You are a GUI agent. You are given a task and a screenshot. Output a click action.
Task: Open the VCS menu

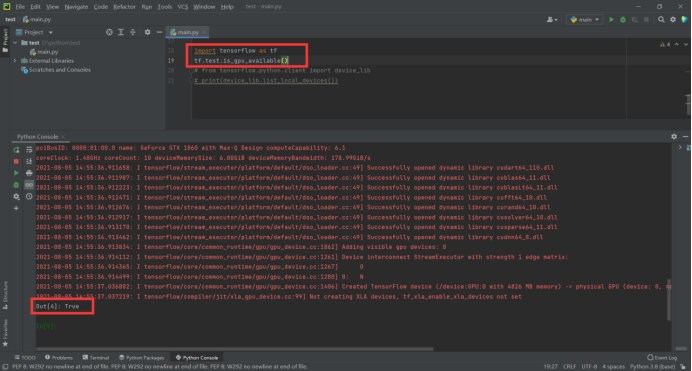183,7
